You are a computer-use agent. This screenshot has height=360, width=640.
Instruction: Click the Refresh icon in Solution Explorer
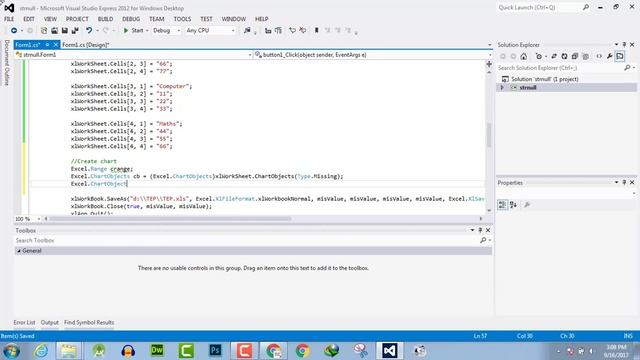(x=564, y=56)
